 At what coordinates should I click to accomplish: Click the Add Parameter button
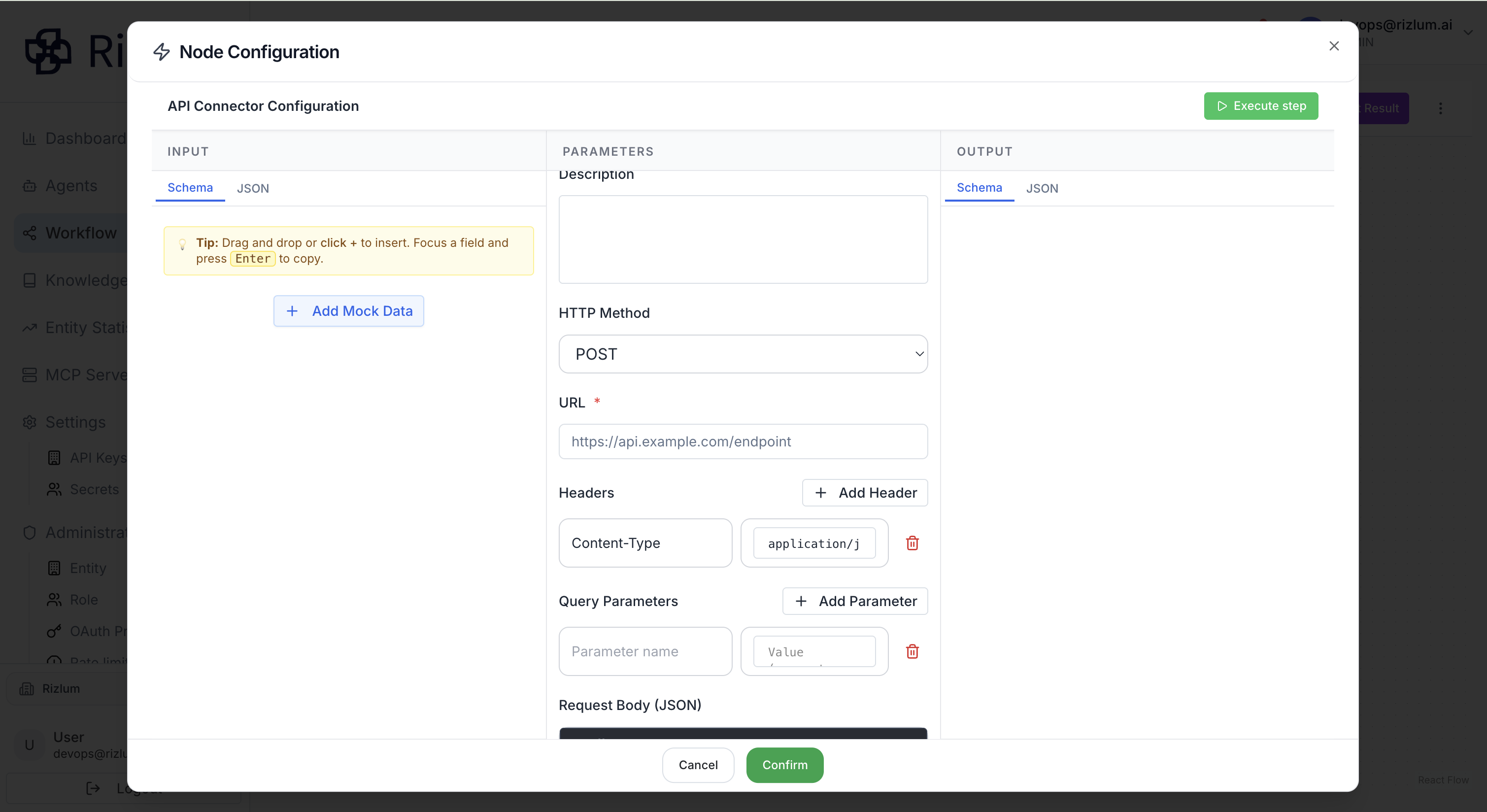[x=855, y=601]
